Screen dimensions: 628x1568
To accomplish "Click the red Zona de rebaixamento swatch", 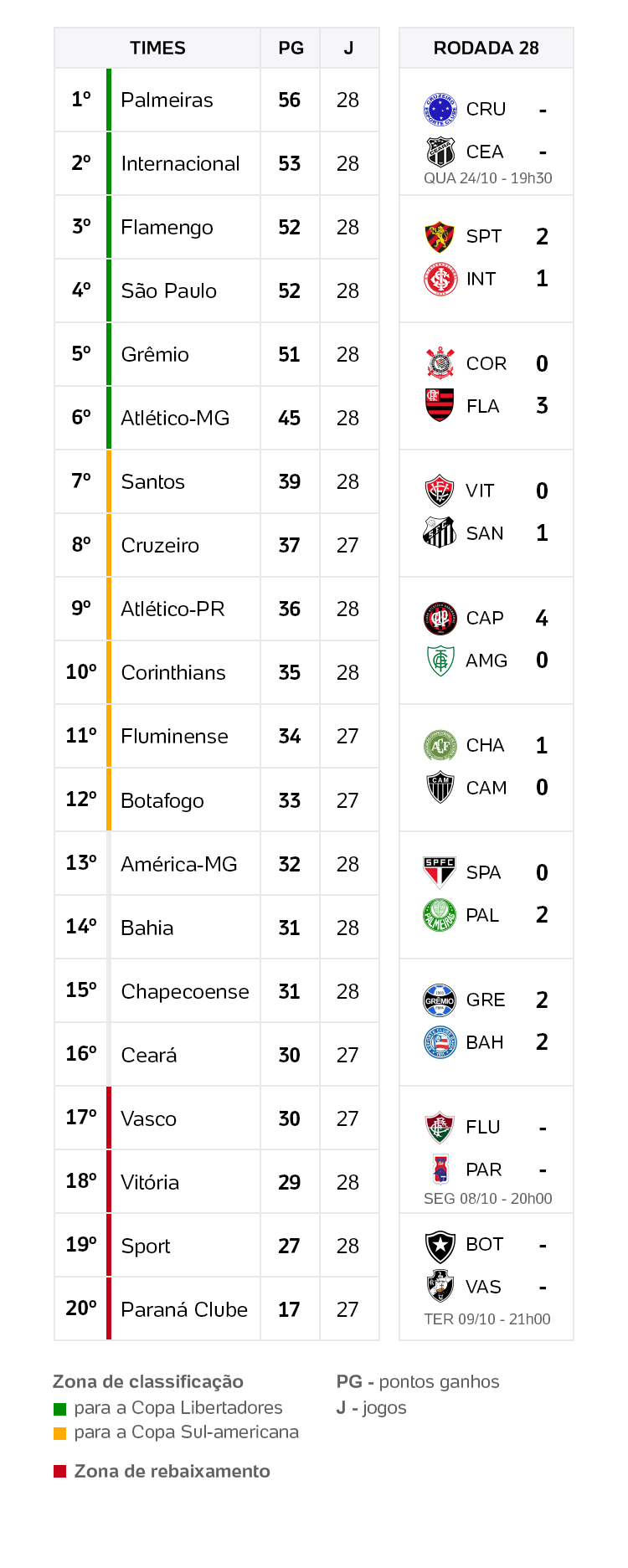I will (59, 1472).
